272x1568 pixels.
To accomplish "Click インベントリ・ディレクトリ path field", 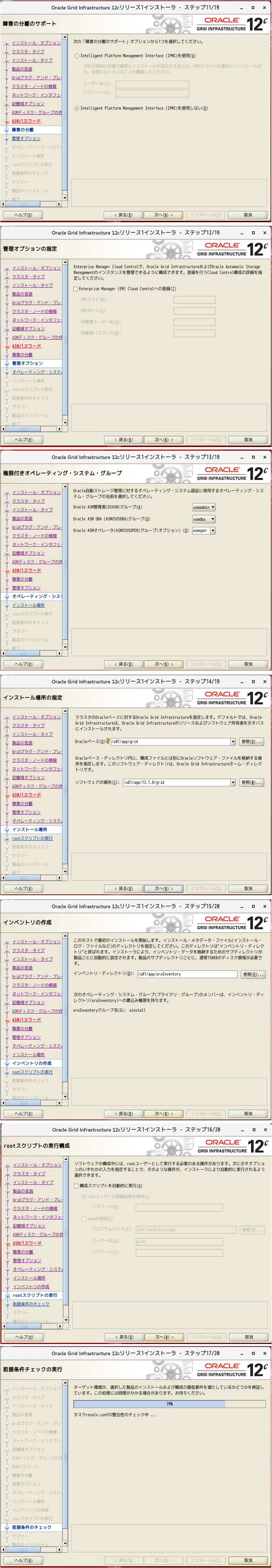I will click(x=187, y=974).
